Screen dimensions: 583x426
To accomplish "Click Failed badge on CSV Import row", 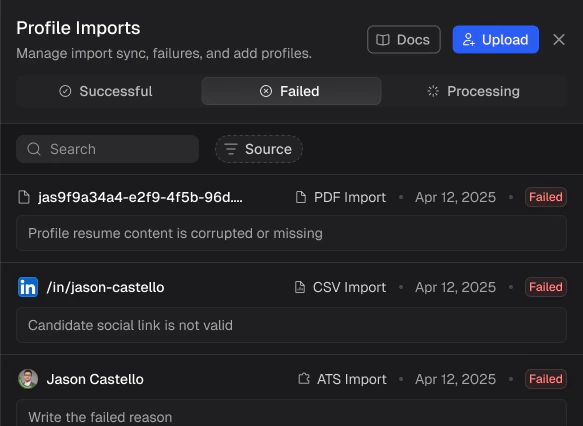I will (545, 287).
